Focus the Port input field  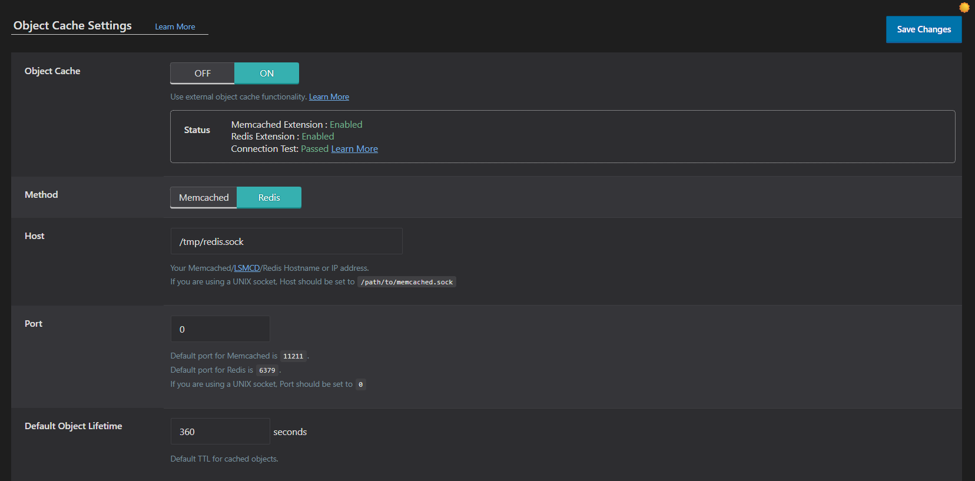[x=220, y=329]
